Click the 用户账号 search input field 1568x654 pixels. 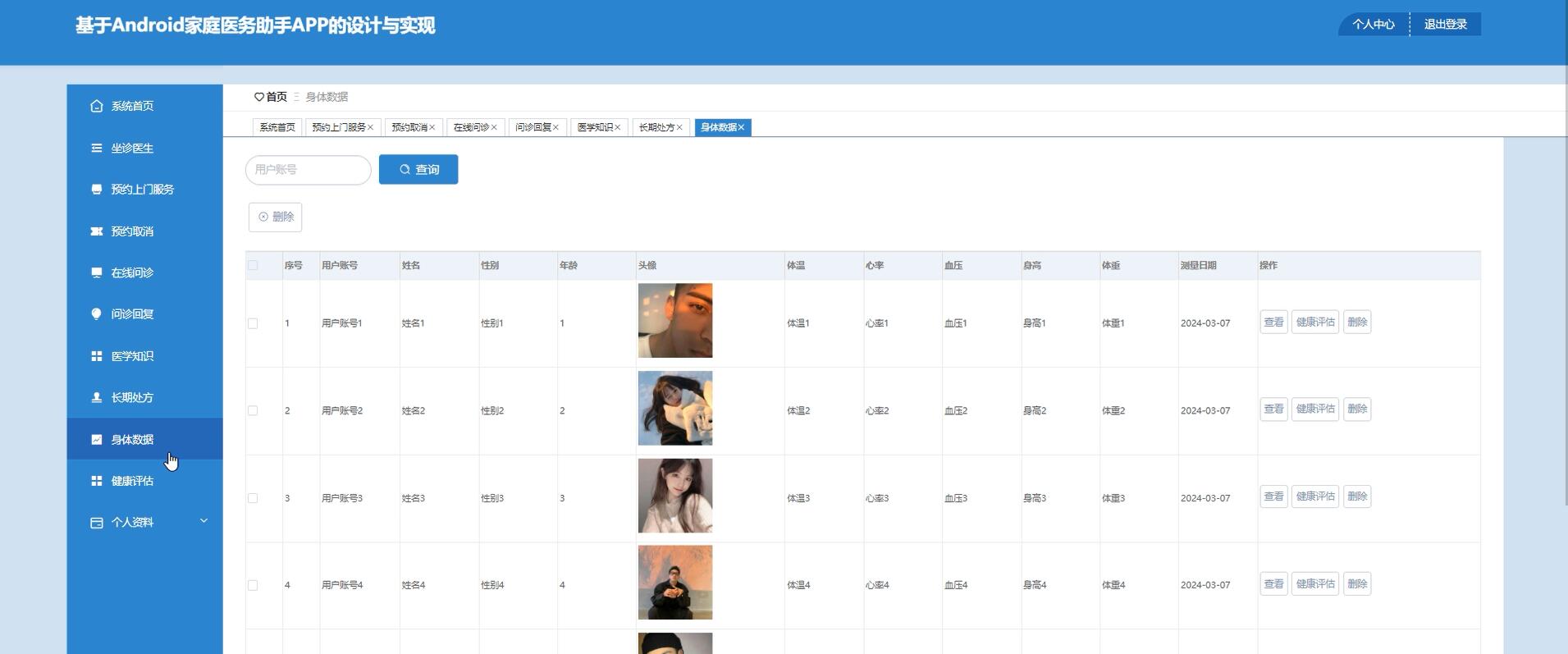[309, 170]
